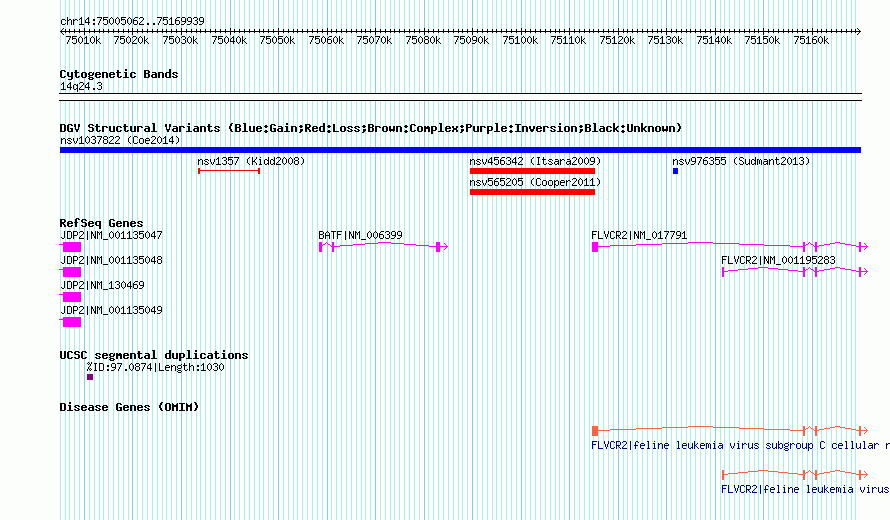The width and height of the screenshot is (890, 520).
Task: Click the 75030k ruler tick label
Action: point(180,40)
